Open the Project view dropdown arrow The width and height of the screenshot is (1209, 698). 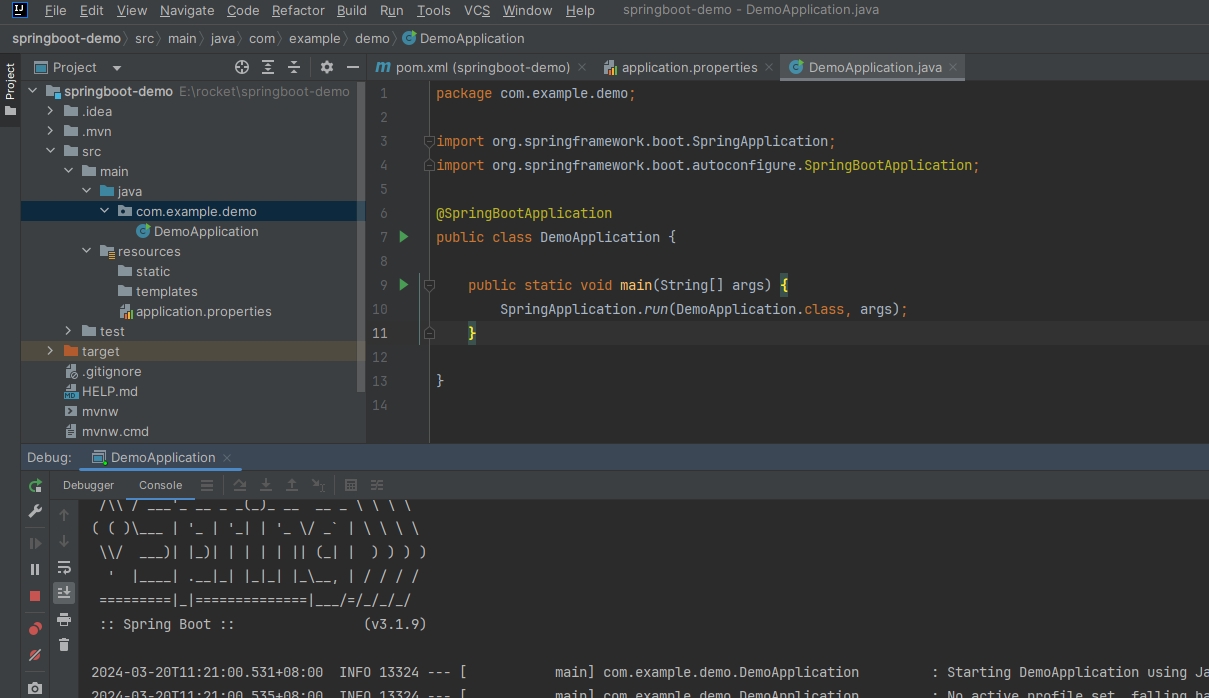tap(116, 68)
